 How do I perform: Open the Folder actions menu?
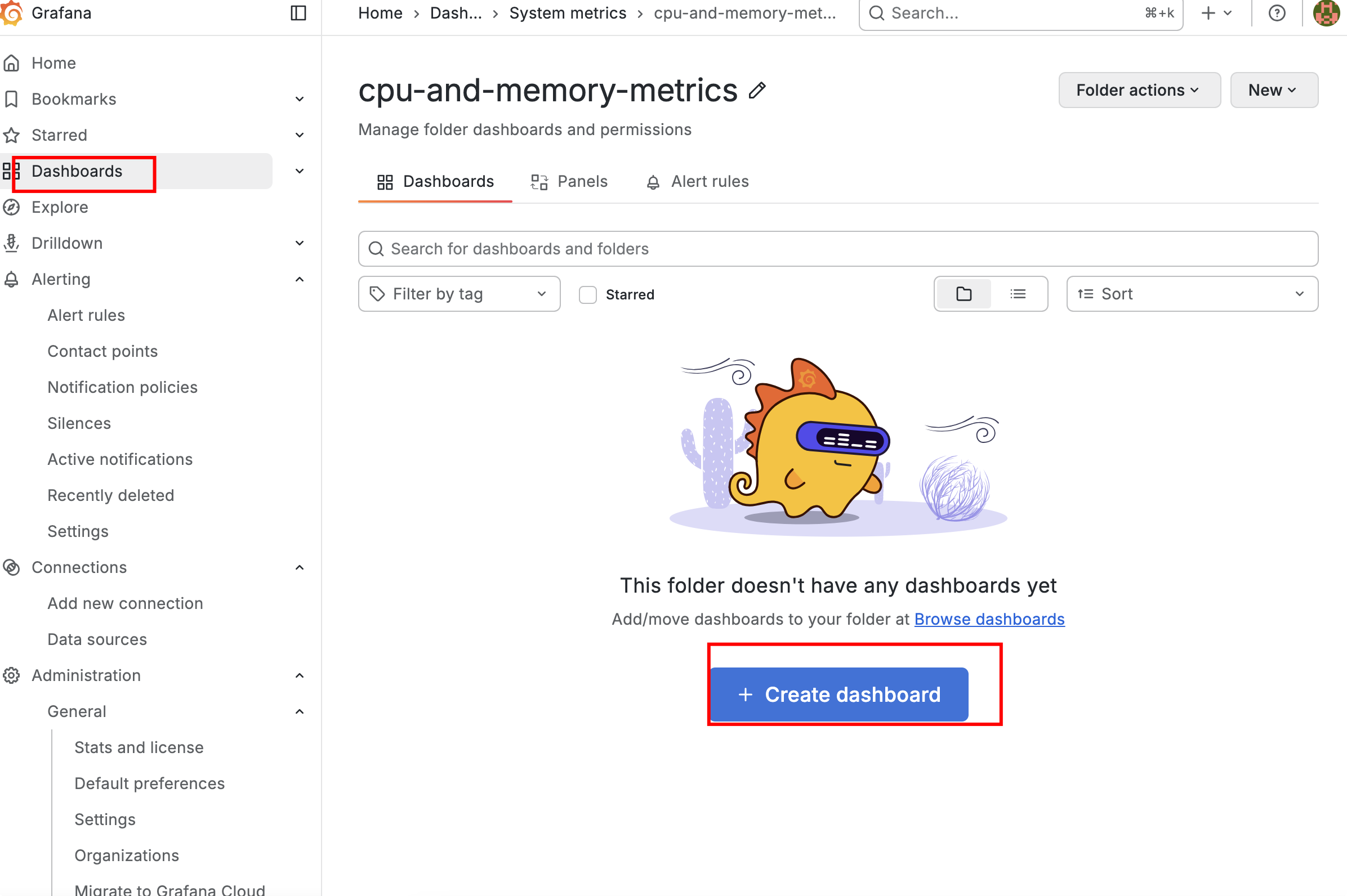[1139, 89]
